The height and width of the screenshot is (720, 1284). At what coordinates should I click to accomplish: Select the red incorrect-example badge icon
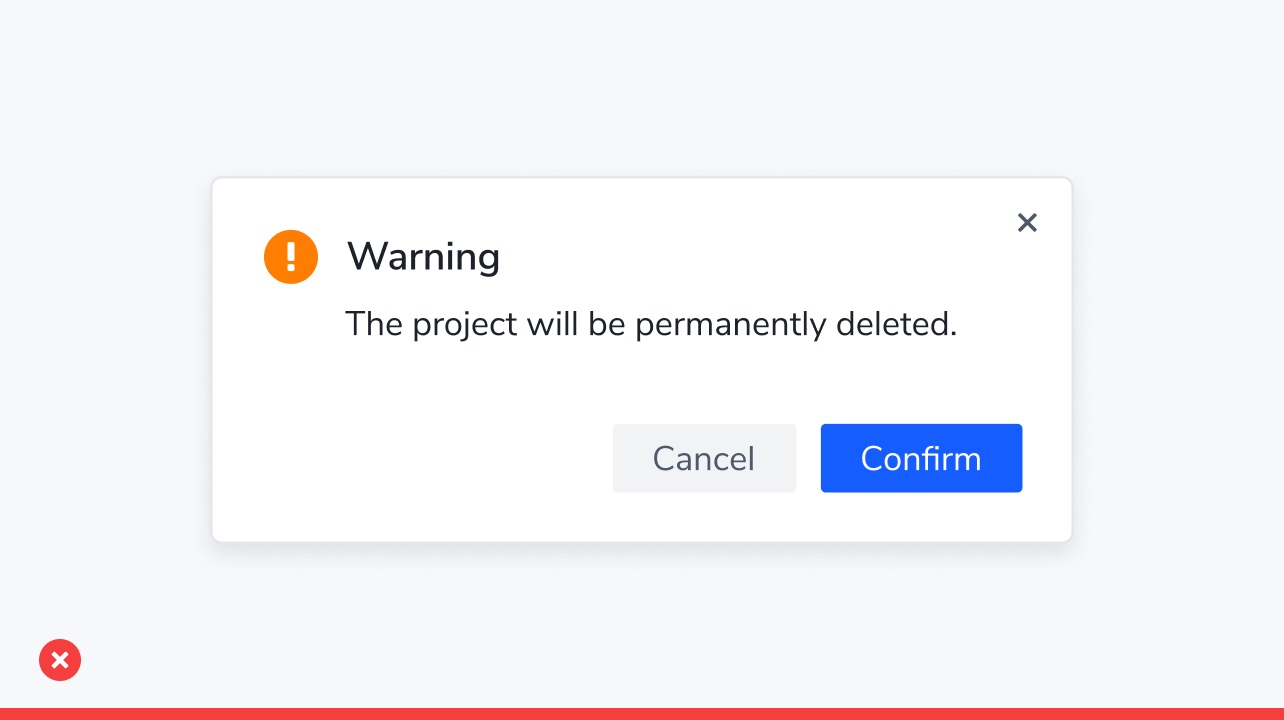click(60, 660)
